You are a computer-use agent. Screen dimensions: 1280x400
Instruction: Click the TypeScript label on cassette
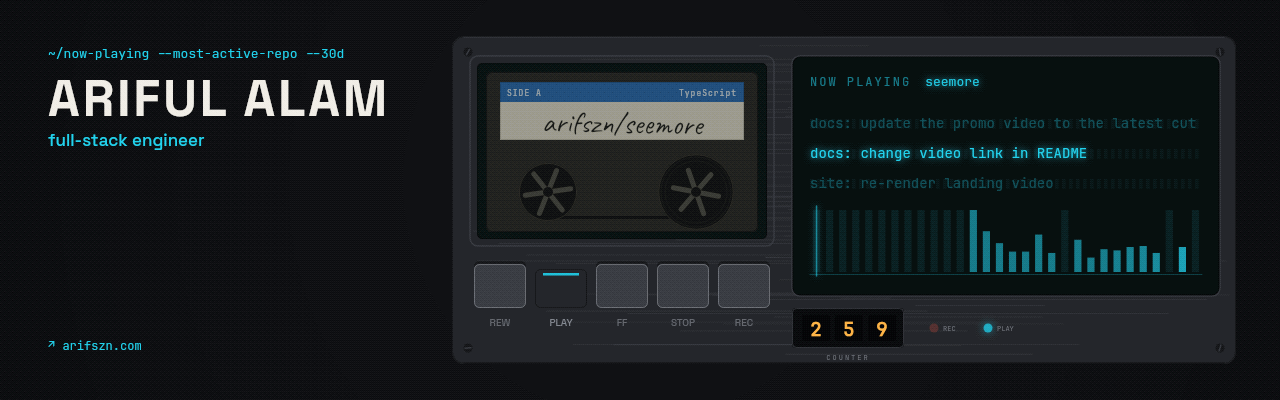[x=707, y=93]
